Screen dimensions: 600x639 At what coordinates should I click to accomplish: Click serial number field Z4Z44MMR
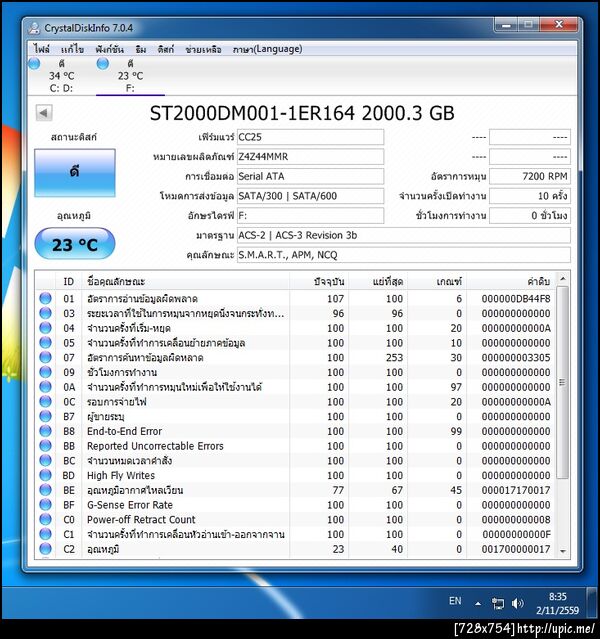[311, 156]
